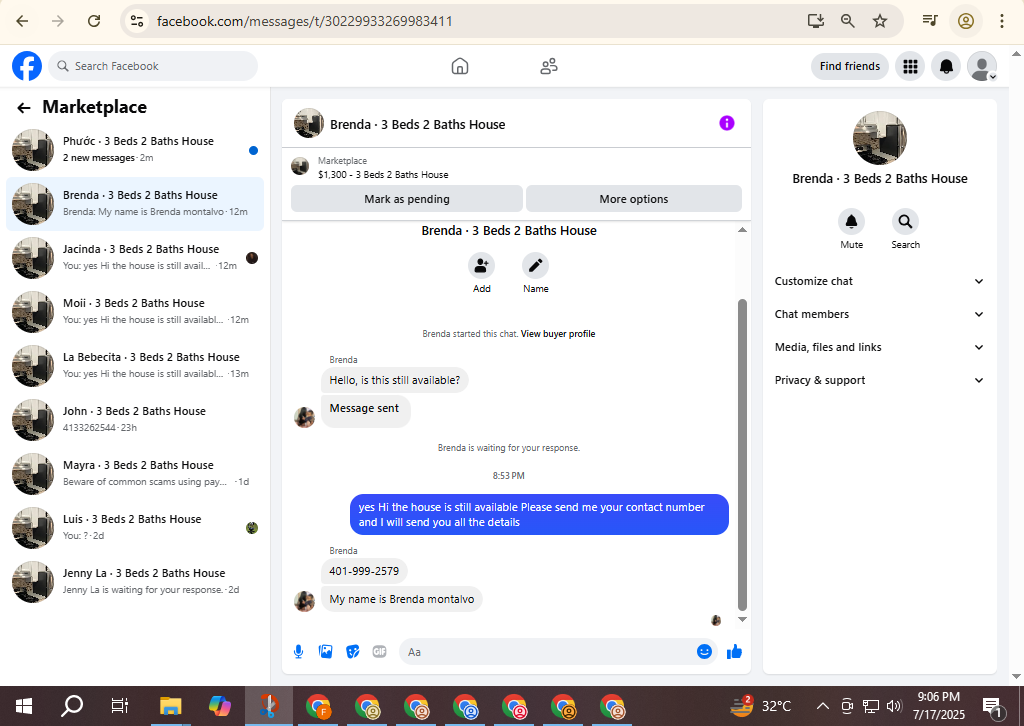
Task: Choose a sticker icon
Action: (x=353, y=652)
